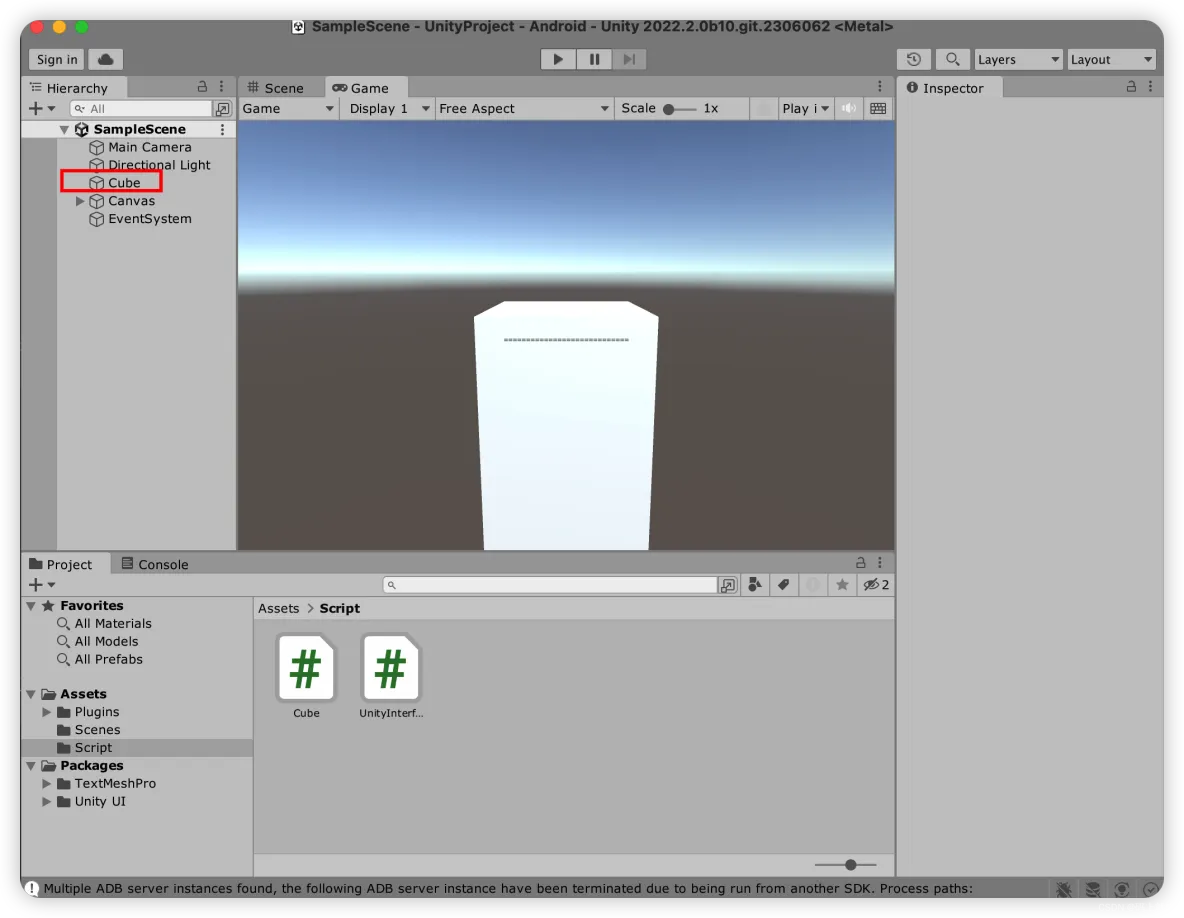Click Project search-by-type icon
The image size is (1184, 918).
728,585
